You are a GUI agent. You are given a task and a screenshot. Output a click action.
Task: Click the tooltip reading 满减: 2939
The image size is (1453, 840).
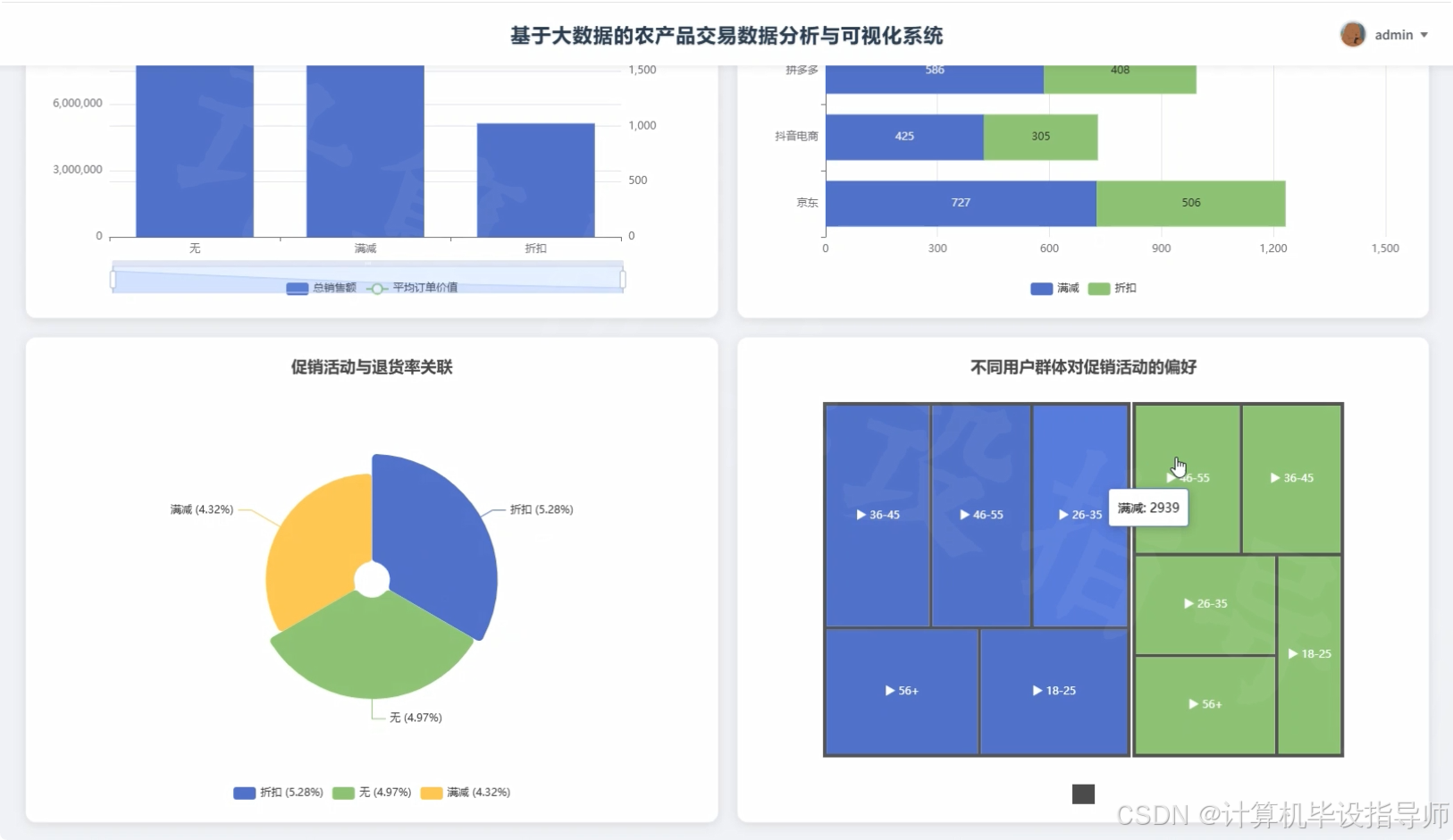[1148, 508]
